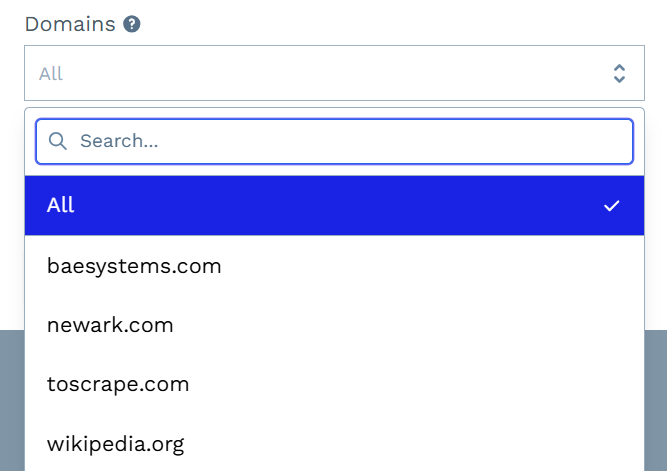Screen dimensions: 667x471
Task: Click the 'All' placeholder in Domains selector
Action: point(51,73)
